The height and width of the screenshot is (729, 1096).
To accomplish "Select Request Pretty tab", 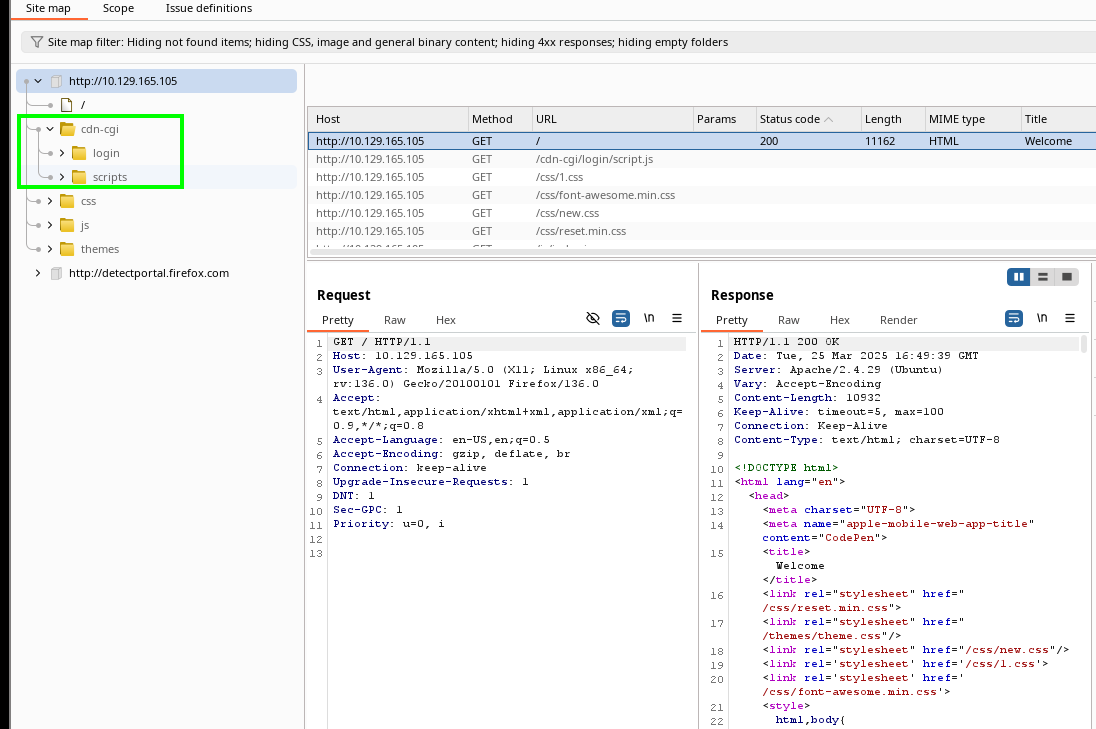I will (338, 320).
